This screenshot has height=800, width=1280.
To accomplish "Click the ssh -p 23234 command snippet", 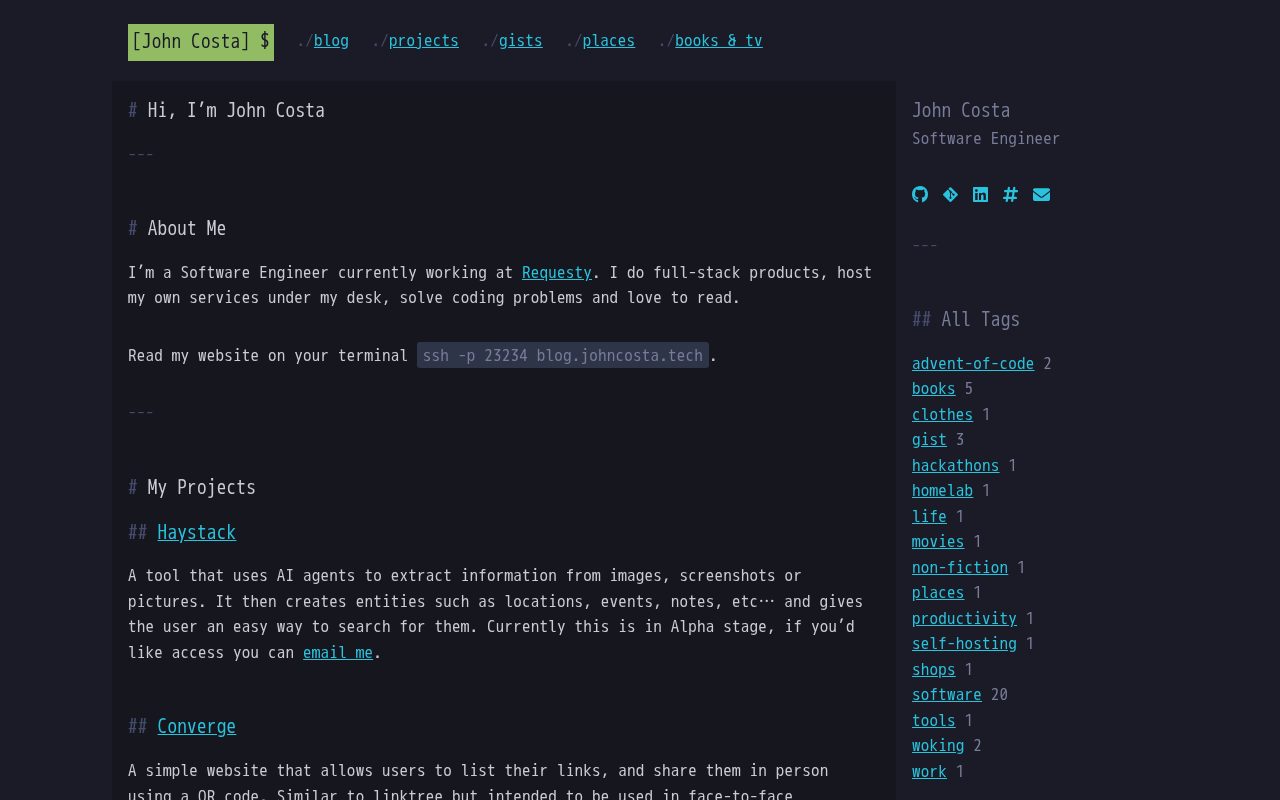I will coord(563,355).
